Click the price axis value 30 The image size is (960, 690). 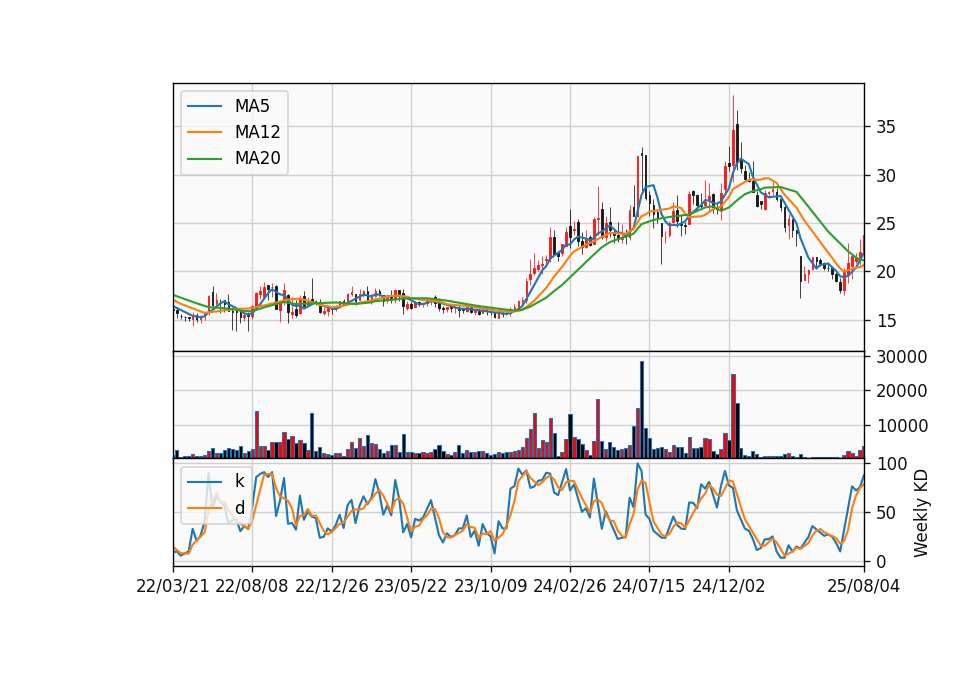click(x=886, y=176)
